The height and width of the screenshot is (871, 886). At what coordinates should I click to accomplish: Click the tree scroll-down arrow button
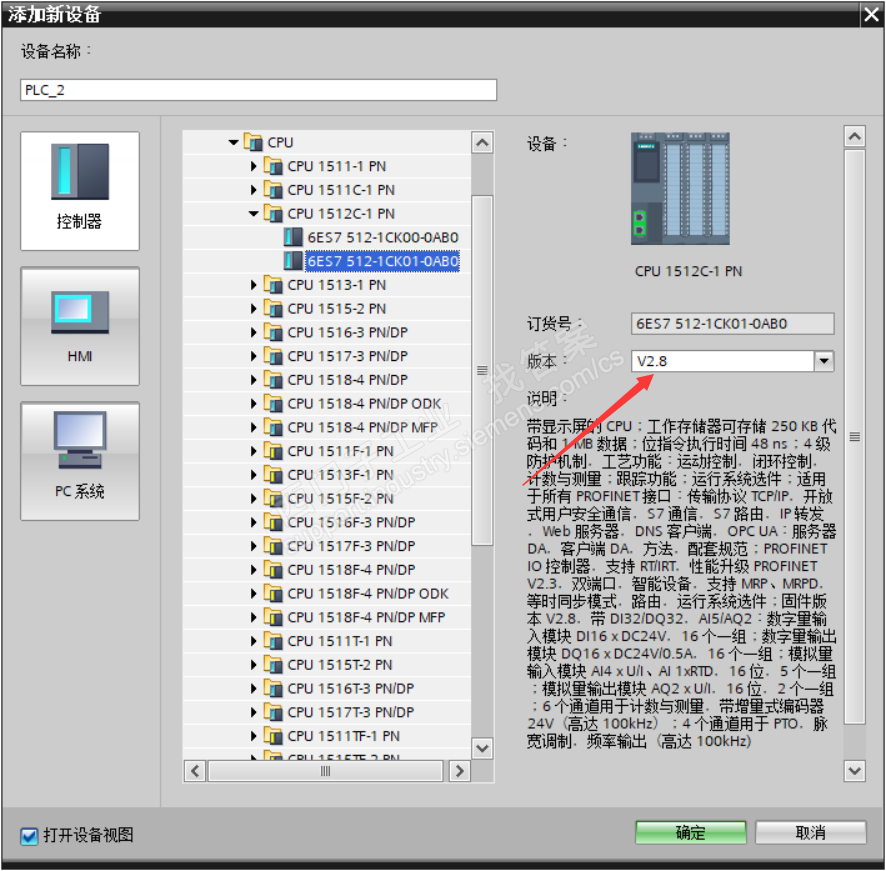[482, 748]
